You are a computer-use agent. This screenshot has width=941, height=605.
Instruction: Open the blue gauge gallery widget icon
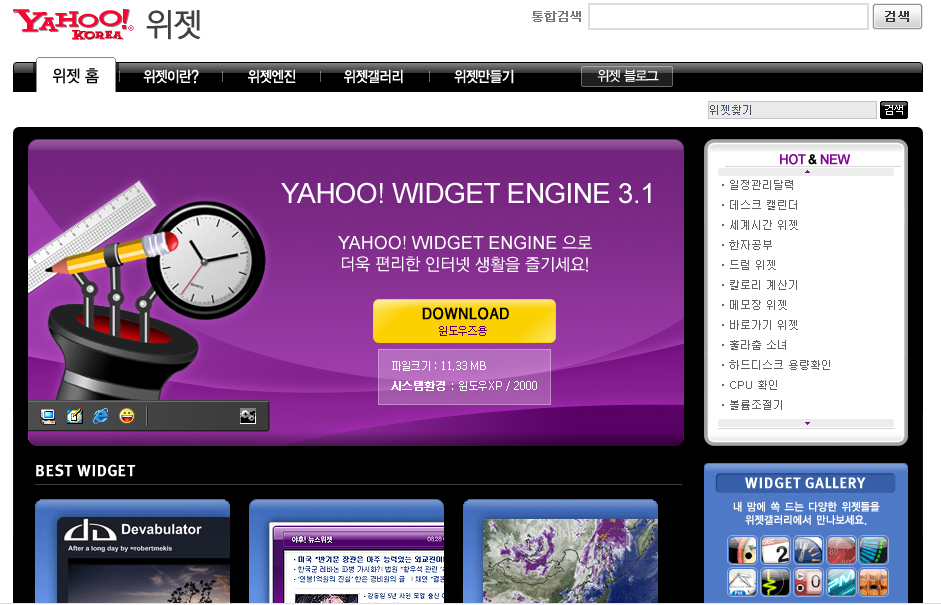pyautogui.click(x=808, y=550)
